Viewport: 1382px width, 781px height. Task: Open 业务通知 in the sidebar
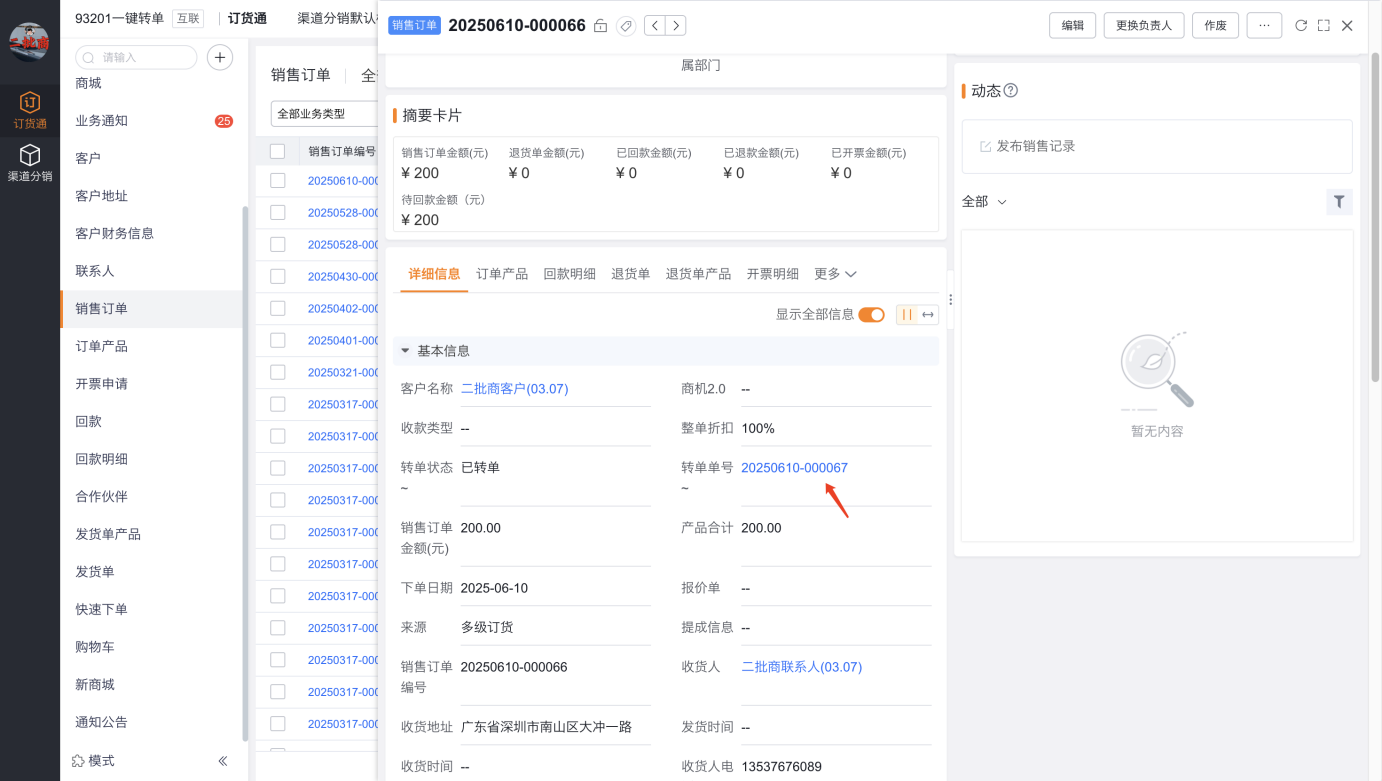101,121
